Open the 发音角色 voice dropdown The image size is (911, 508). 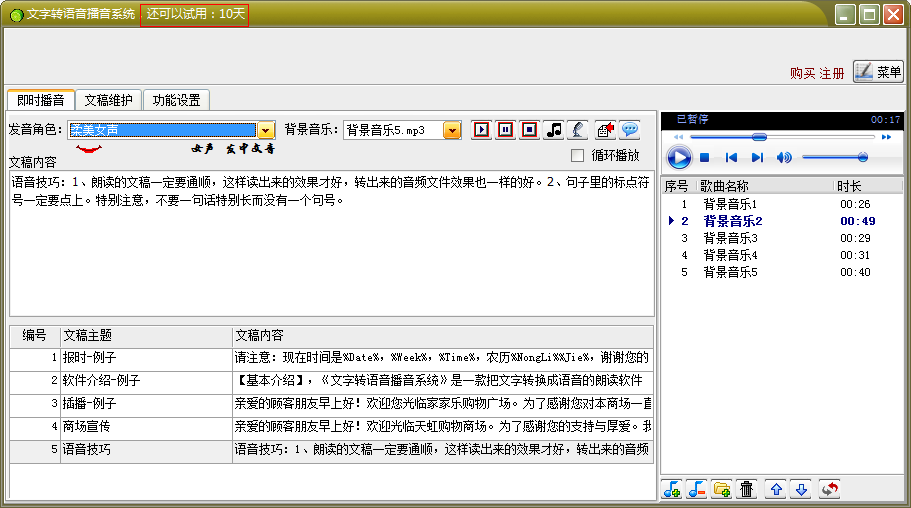[266, 130]
